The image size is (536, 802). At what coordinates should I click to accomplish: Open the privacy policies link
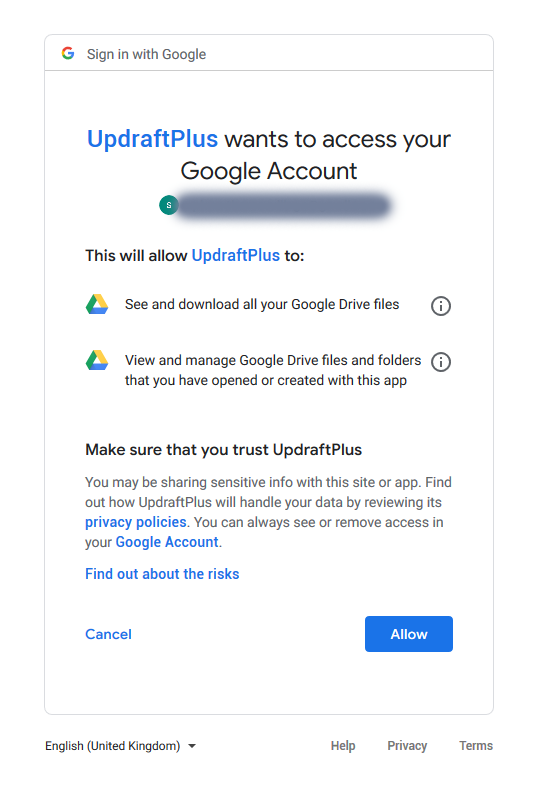point(136,522)
